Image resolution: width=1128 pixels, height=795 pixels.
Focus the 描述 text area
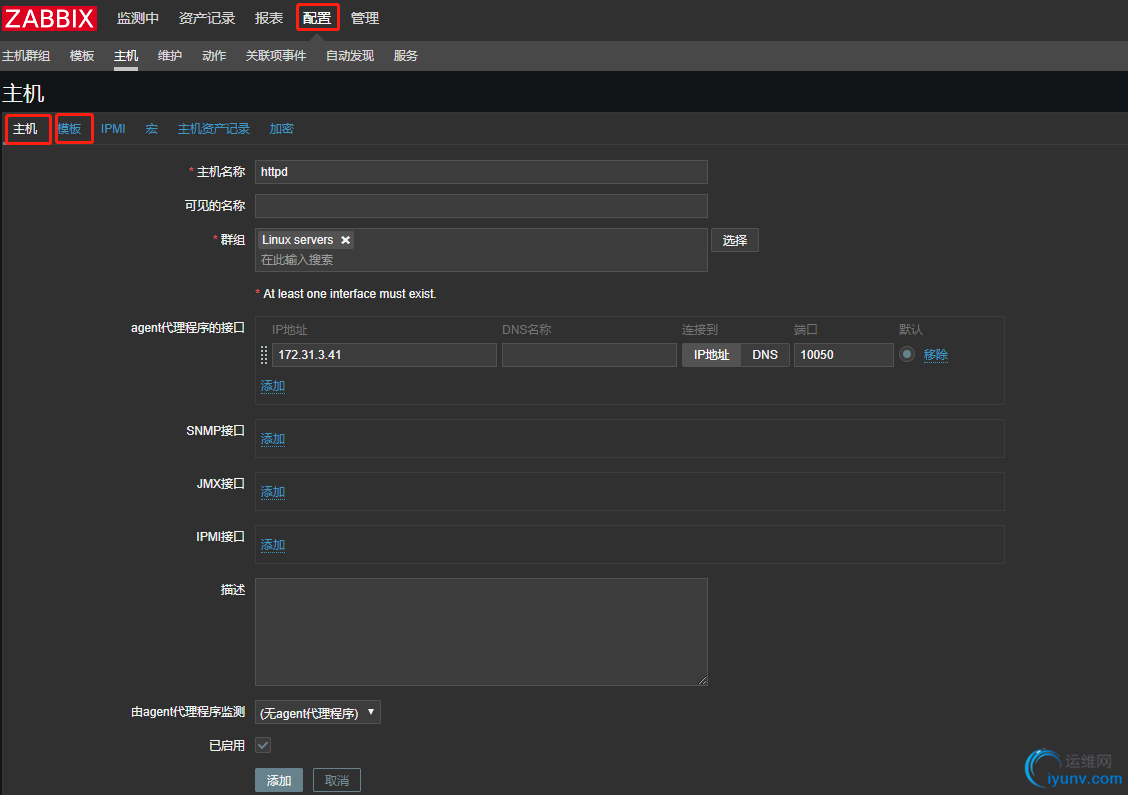(x=481, y=631)
